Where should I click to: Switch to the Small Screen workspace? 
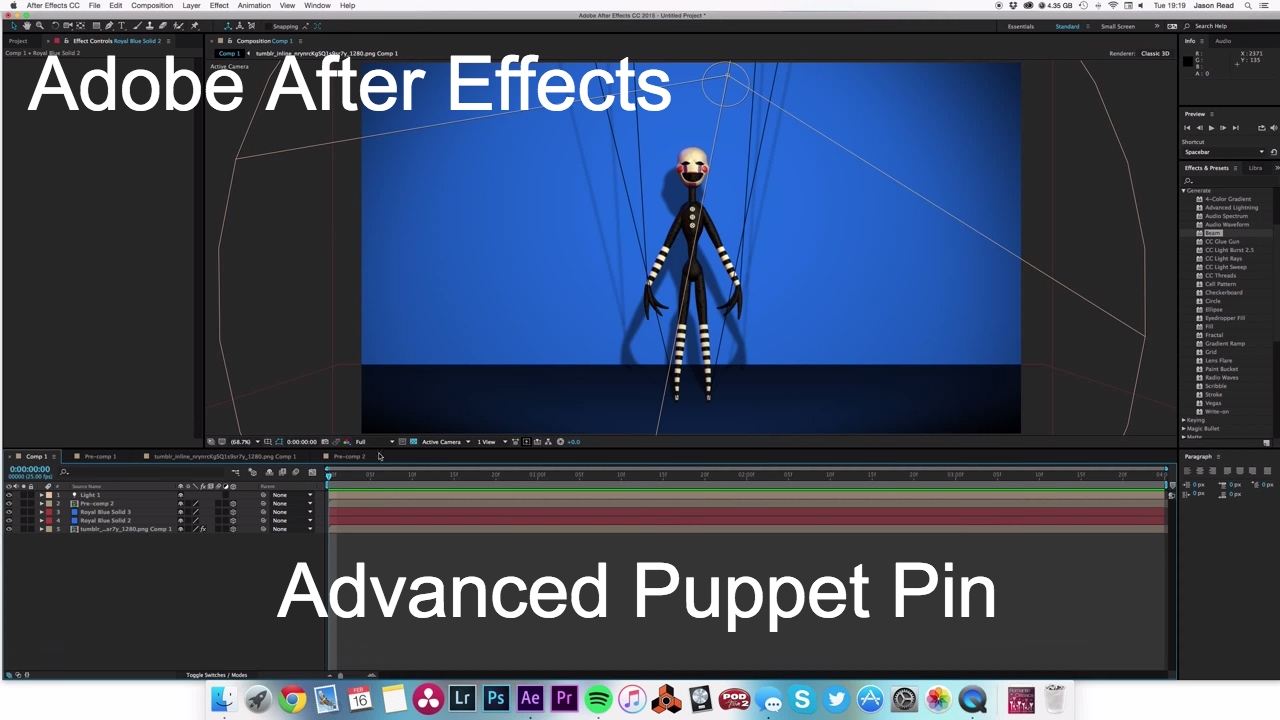(1118, 26)
